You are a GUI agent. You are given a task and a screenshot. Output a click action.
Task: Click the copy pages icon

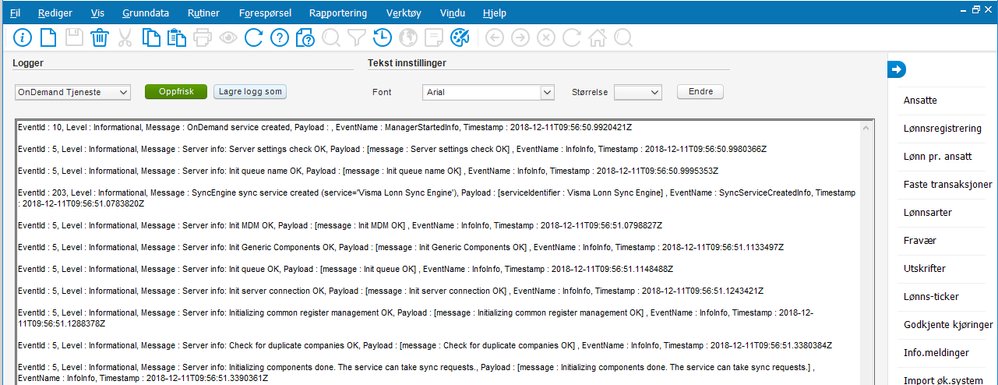pos(151,38)
